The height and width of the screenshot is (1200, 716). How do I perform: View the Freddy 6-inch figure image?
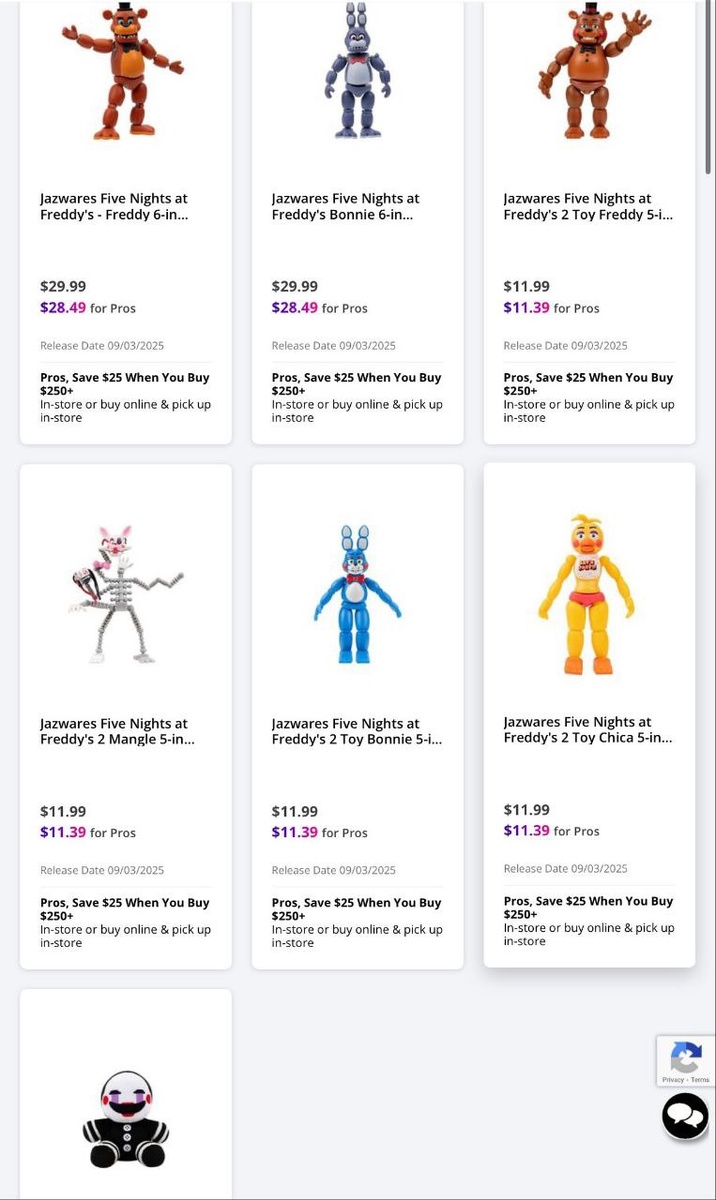coord(124,70)
